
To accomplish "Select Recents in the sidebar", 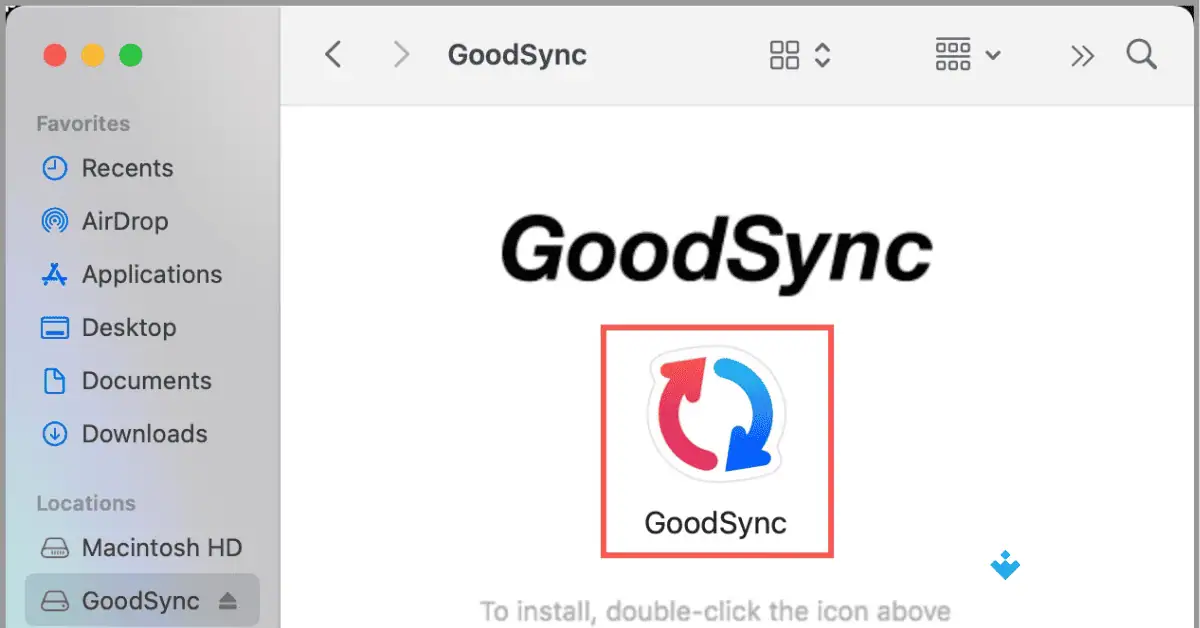I will [128, 168].
